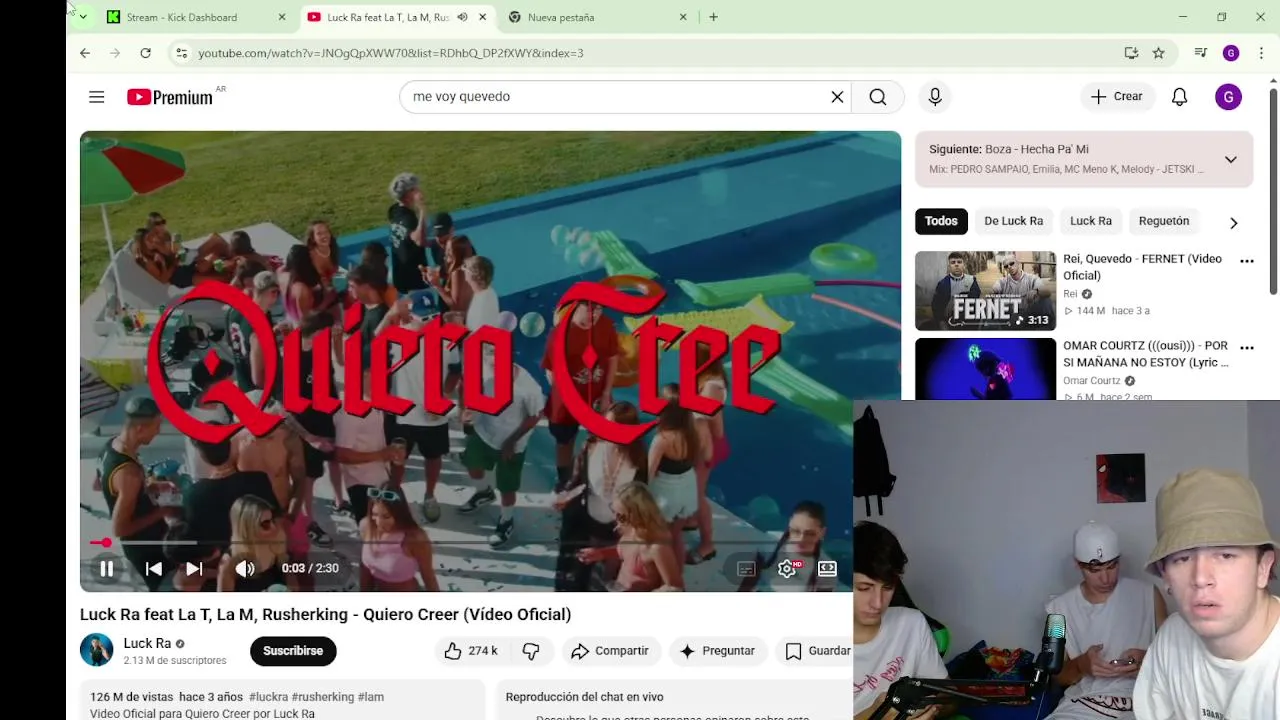Run search with magnifier button
The height and width of the screenshot is (720, 1280).
click(877, 97)
